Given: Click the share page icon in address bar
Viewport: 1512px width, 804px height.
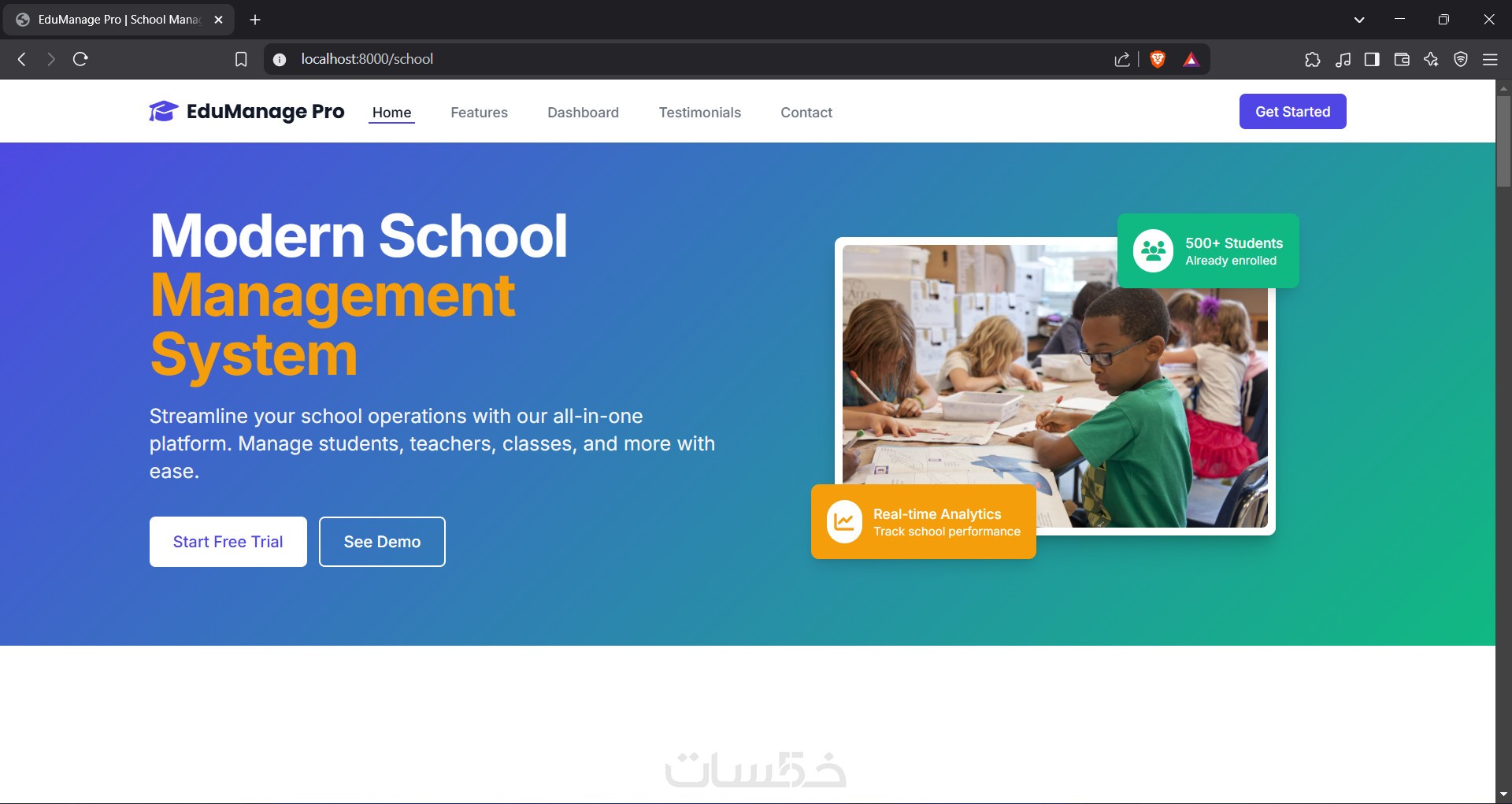Looking at the screenshot, I should point(1122,59).
